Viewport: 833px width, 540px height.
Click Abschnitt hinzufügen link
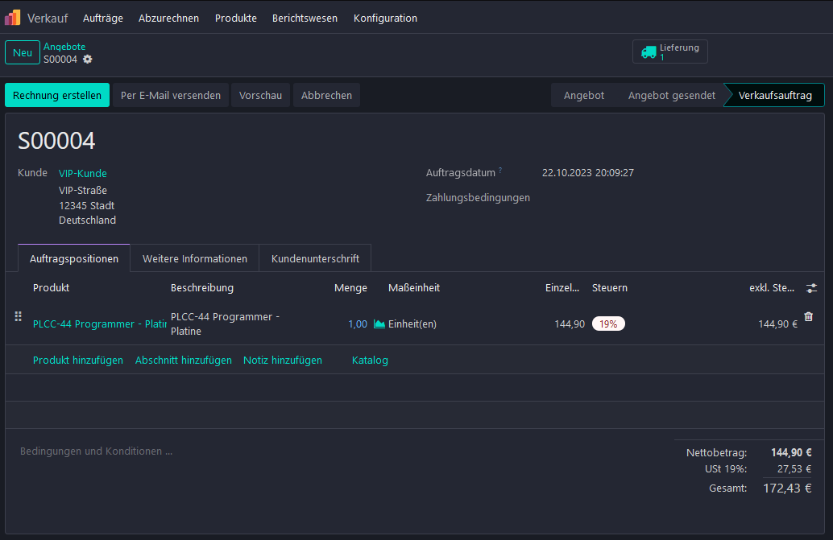click(x=183, y=360)
